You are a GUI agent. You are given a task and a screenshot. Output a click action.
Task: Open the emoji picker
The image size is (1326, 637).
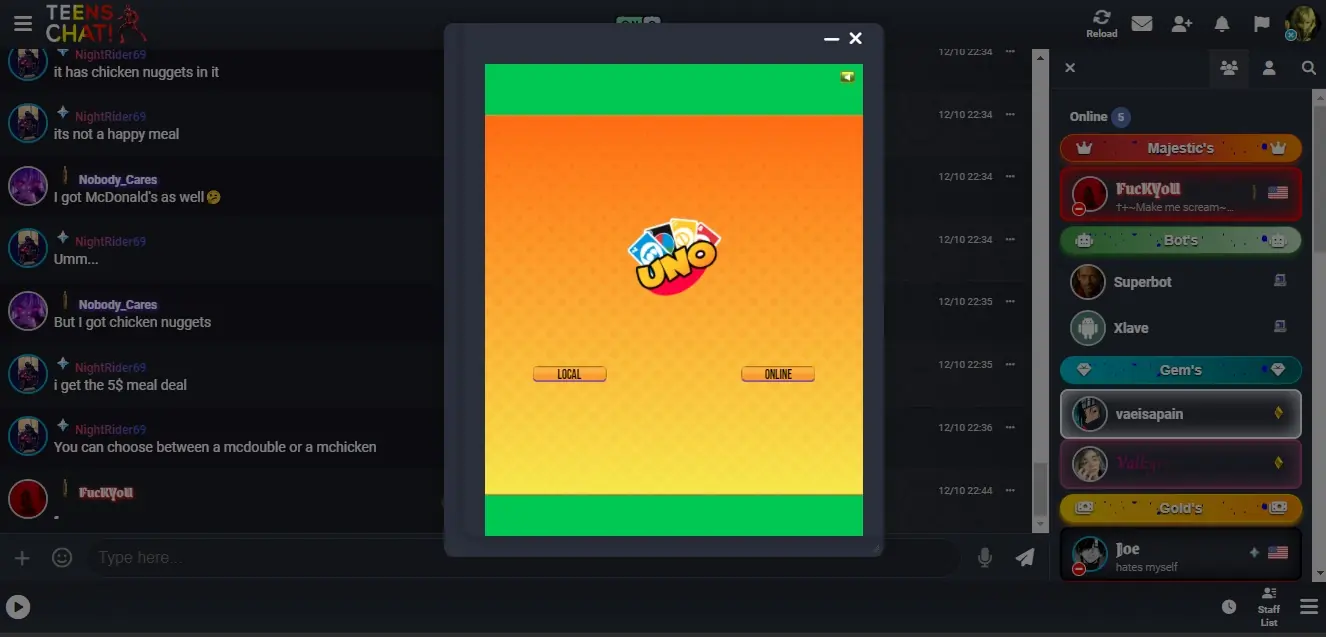[62, 558]
